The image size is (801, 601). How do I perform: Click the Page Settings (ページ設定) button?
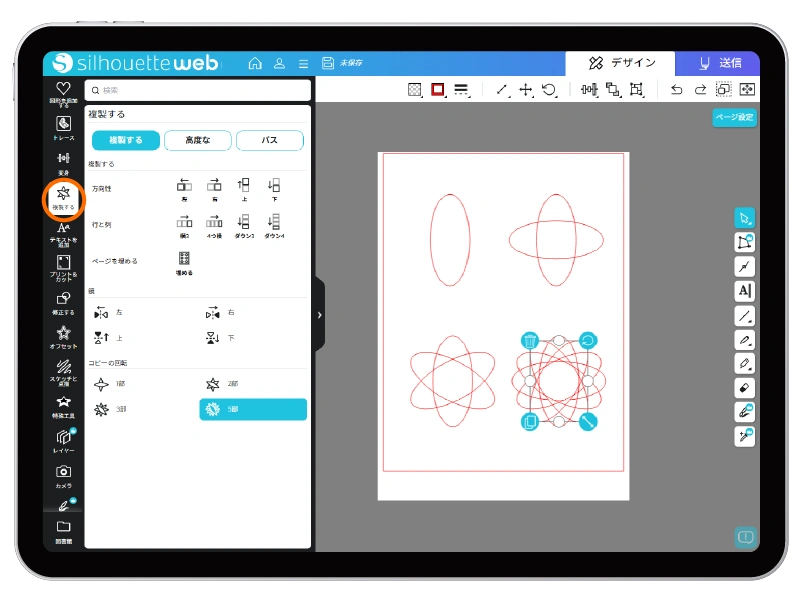[x=734, y=117]
